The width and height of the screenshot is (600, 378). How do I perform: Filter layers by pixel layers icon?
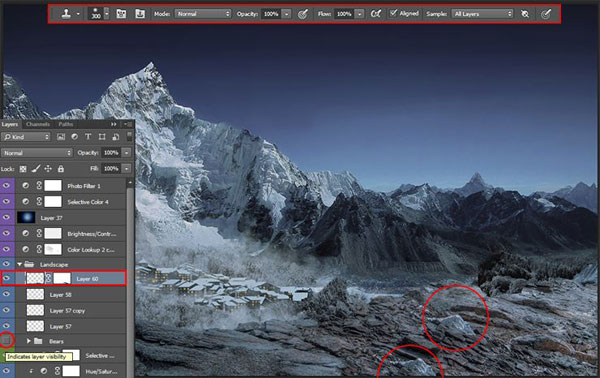click(x=61, y=137)
